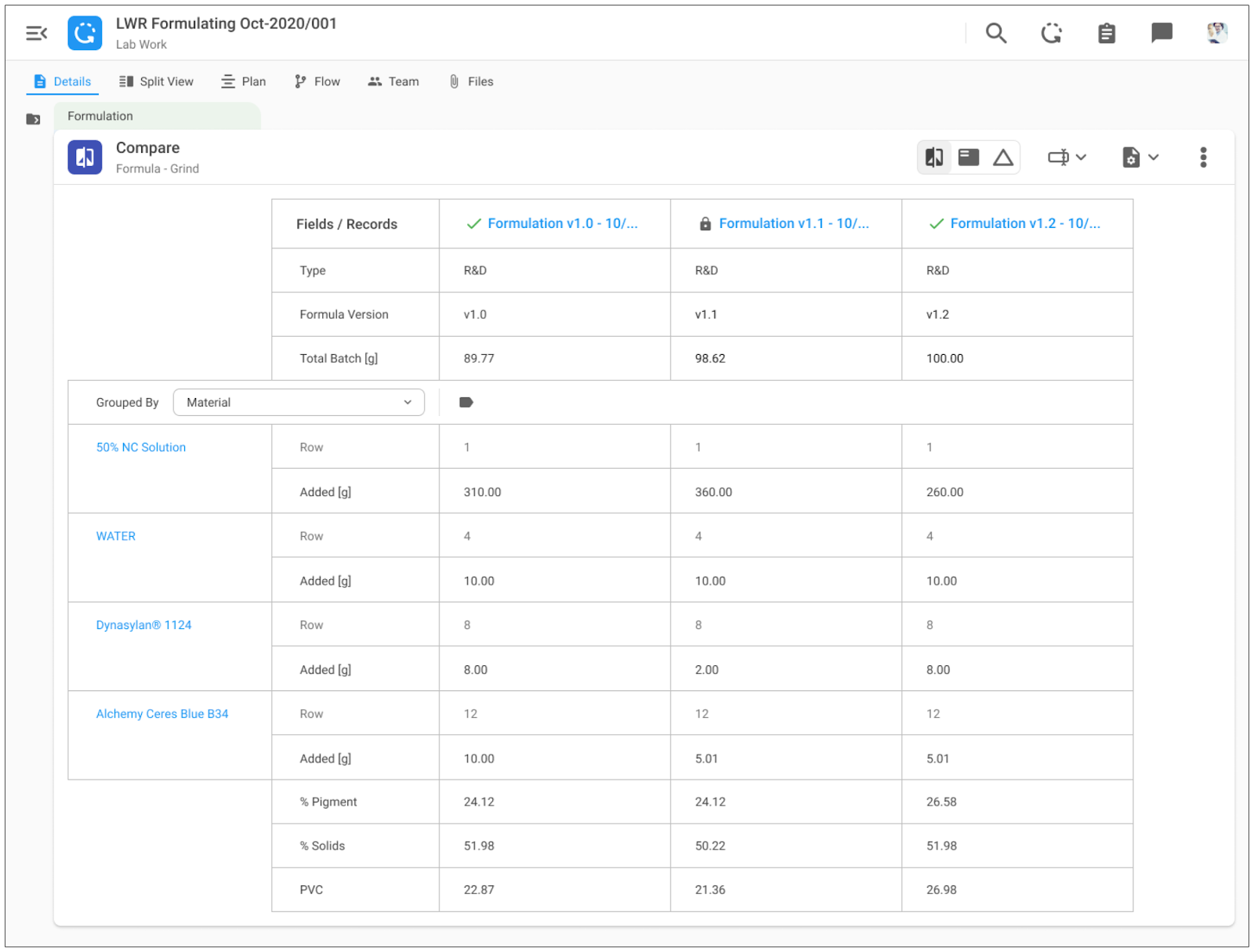Collapse the sidebar menu icon
This screenshot has height=952, width=1254.
[36, 33]
